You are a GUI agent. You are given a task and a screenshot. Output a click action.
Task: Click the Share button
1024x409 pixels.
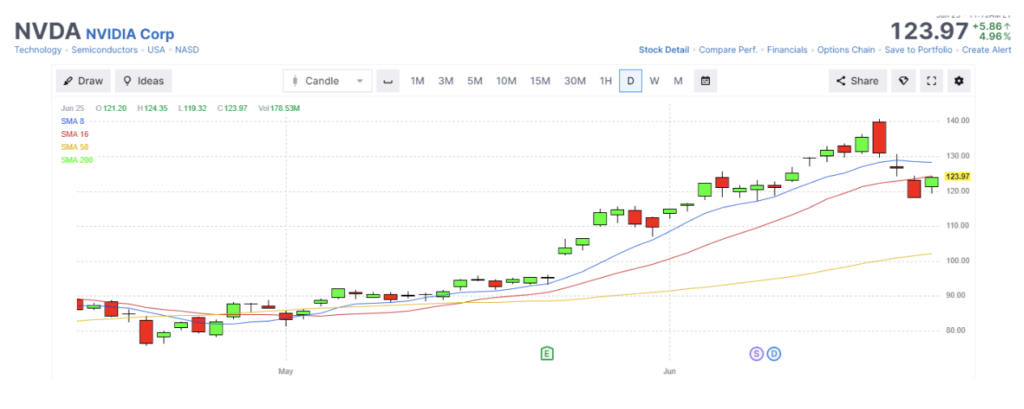pyautogui.click(x=857, y=81)
